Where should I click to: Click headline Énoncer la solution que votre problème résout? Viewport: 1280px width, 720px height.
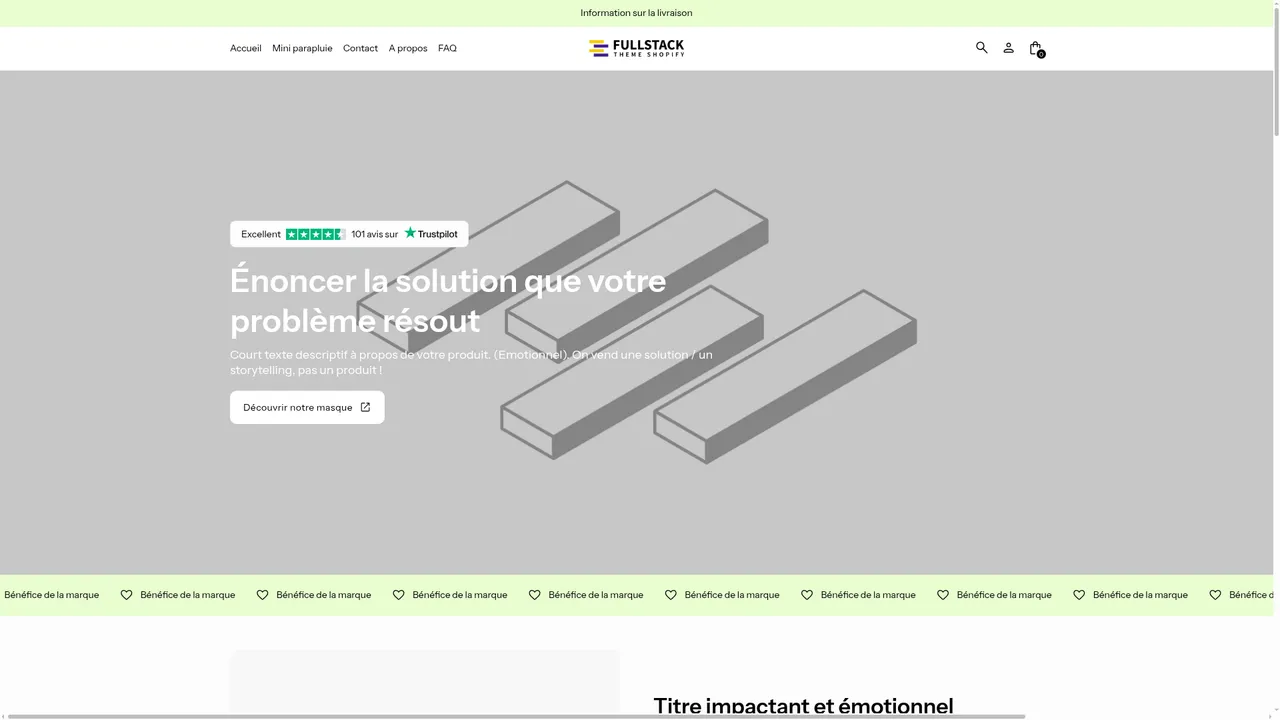(448, 300)
